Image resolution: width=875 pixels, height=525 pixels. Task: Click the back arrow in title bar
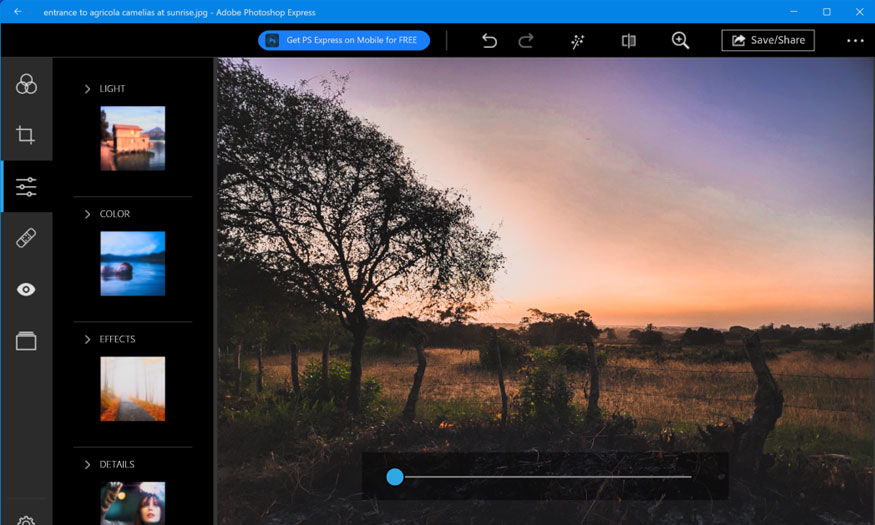tap(18, 12)
